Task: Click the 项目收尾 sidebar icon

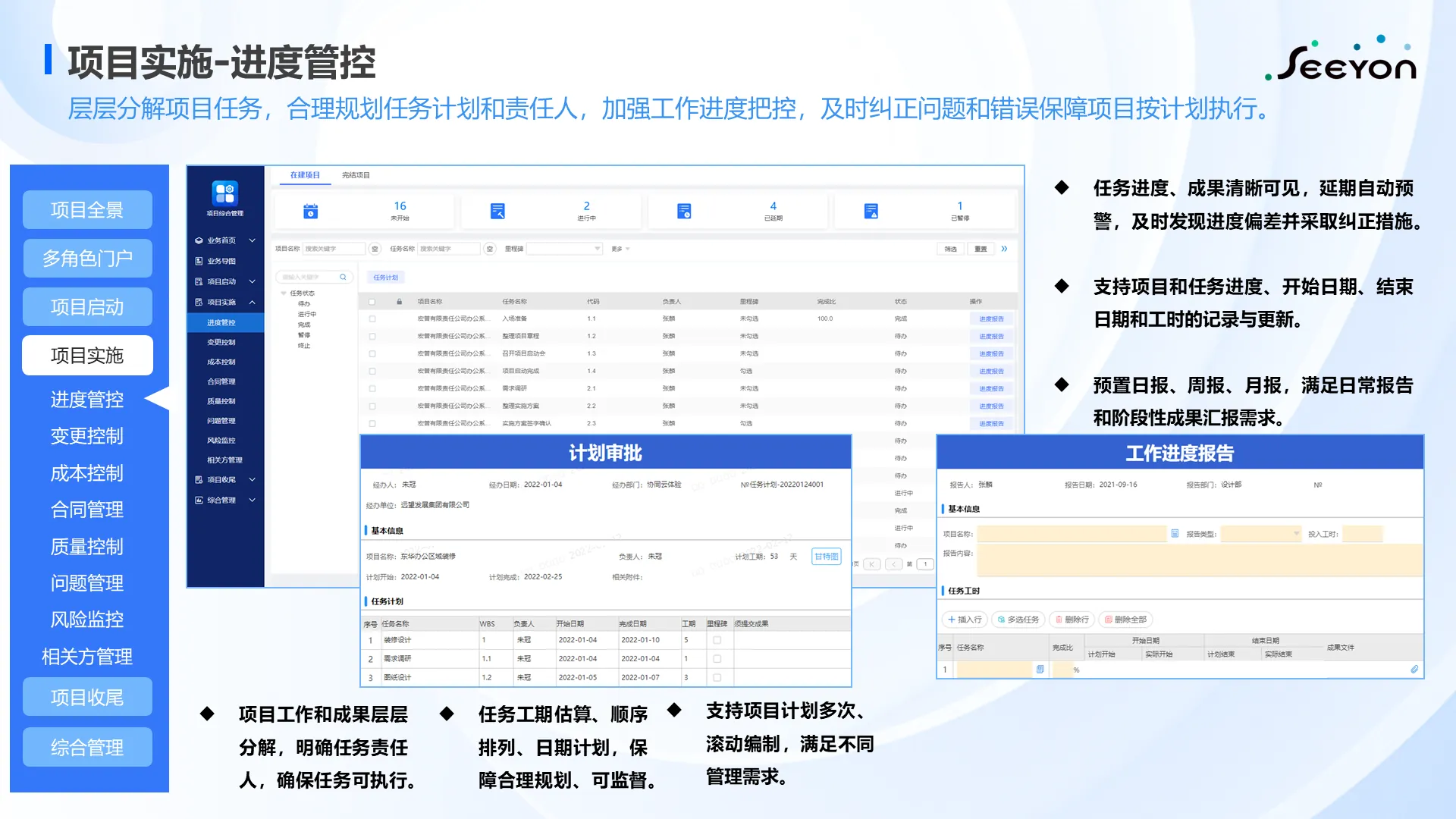Action: point(199,480)
